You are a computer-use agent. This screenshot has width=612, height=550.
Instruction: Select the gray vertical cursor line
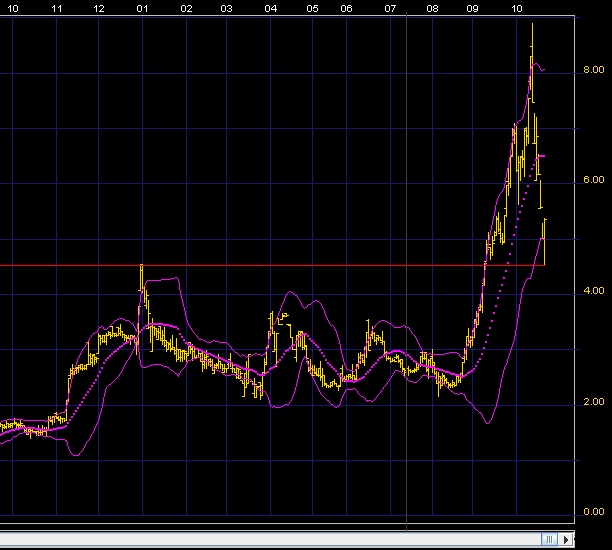click(x=407, y=271)
